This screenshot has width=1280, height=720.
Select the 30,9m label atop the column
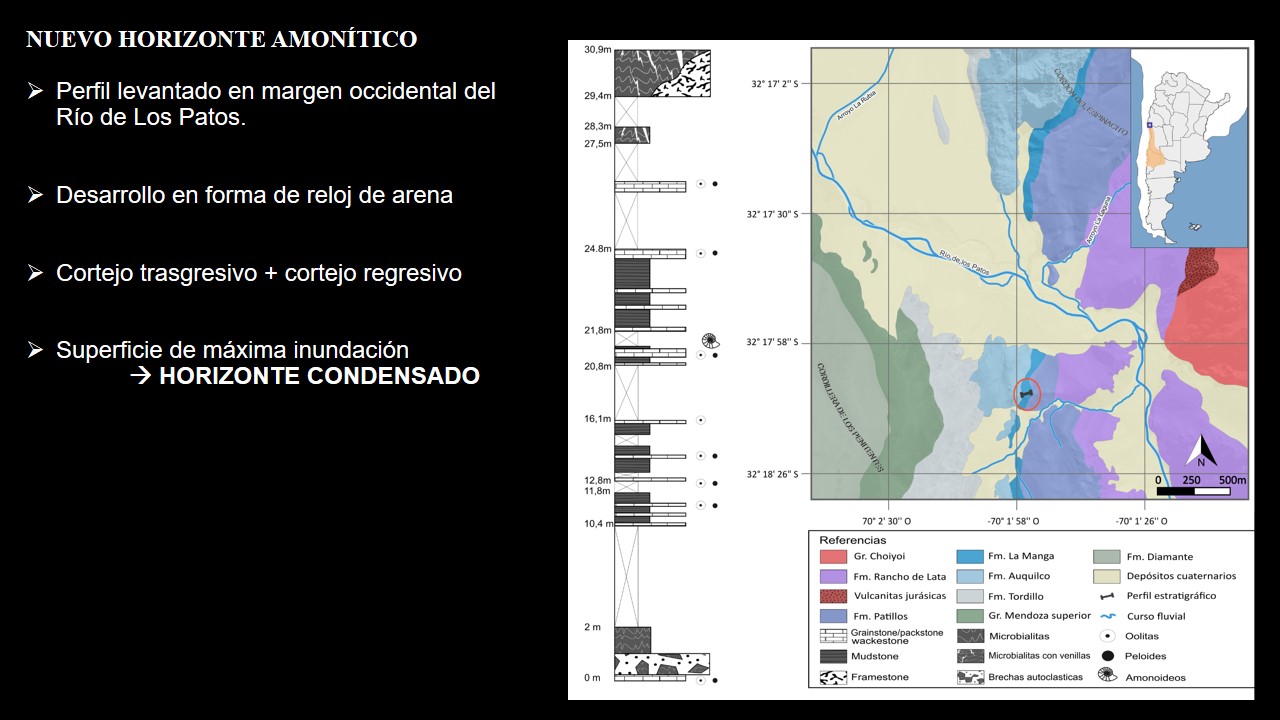tap(597, 50)
